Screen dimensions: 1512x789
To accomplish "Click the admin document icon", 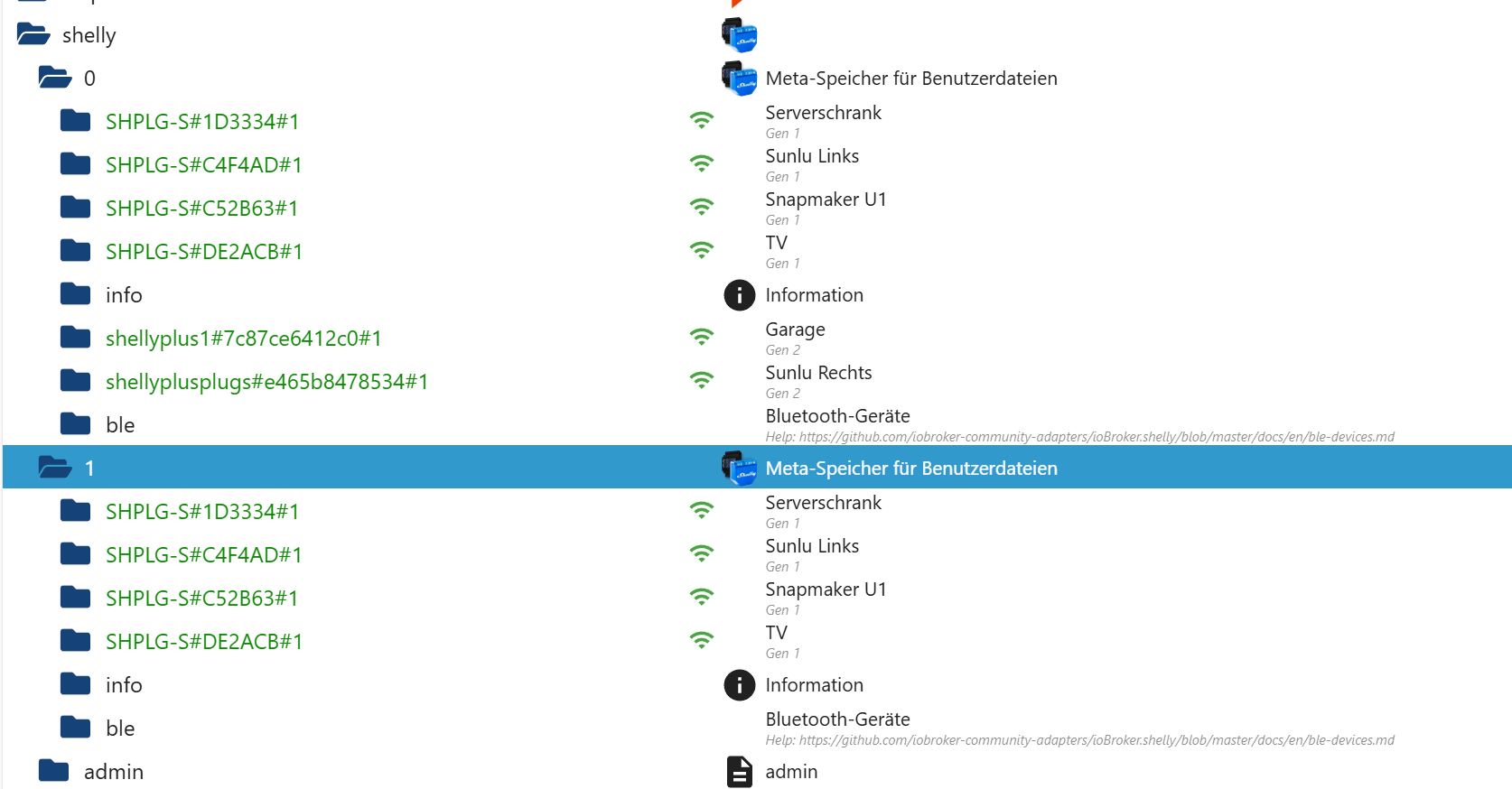I will [739, 772].
